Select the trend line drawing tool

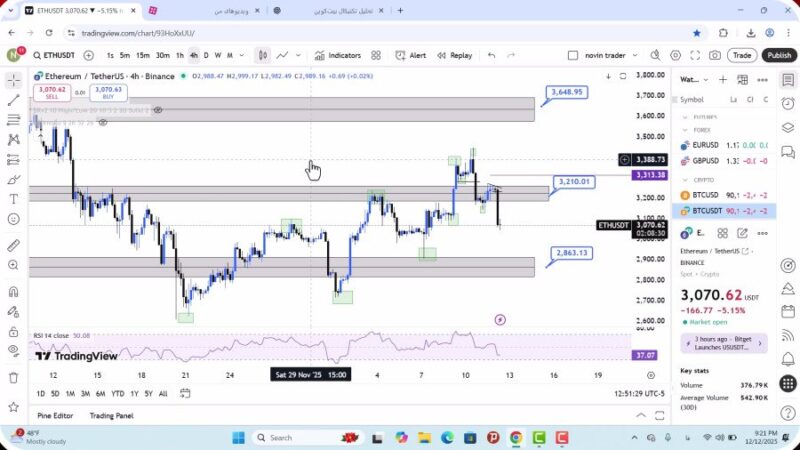[13, 100]
